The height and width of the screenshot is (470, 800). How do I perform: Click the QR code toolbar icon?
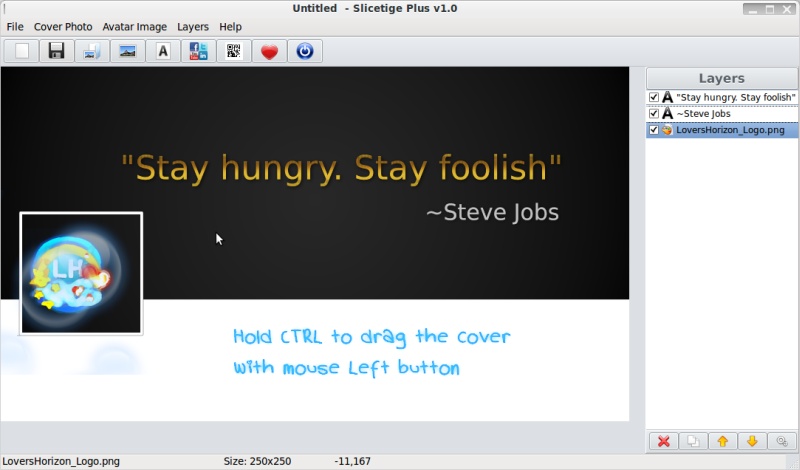(234, 51)
